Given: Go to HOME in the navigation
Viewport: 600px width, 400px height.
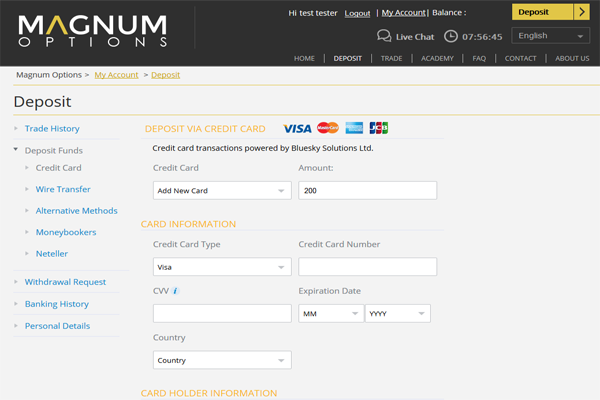Looking at the screenshot, I should click(304, 58).
